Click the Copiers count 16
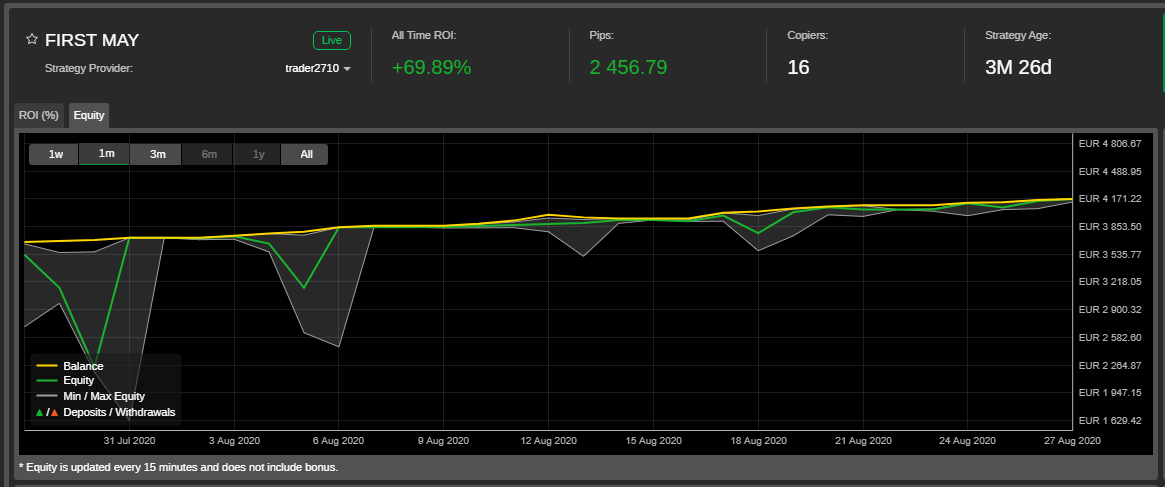Screen dimensions: 1165x487 point(798,68)
